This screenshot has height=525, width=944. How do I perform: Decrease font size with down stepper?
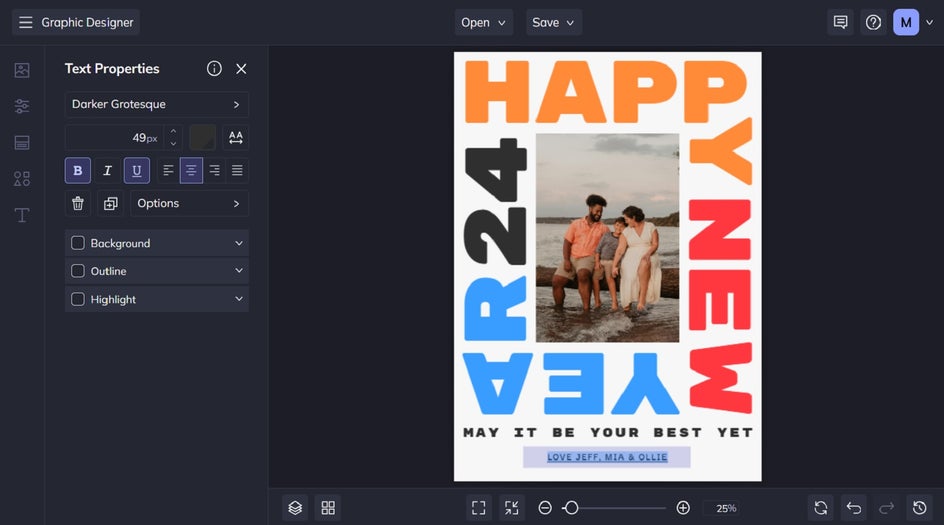tap(173, 144)
